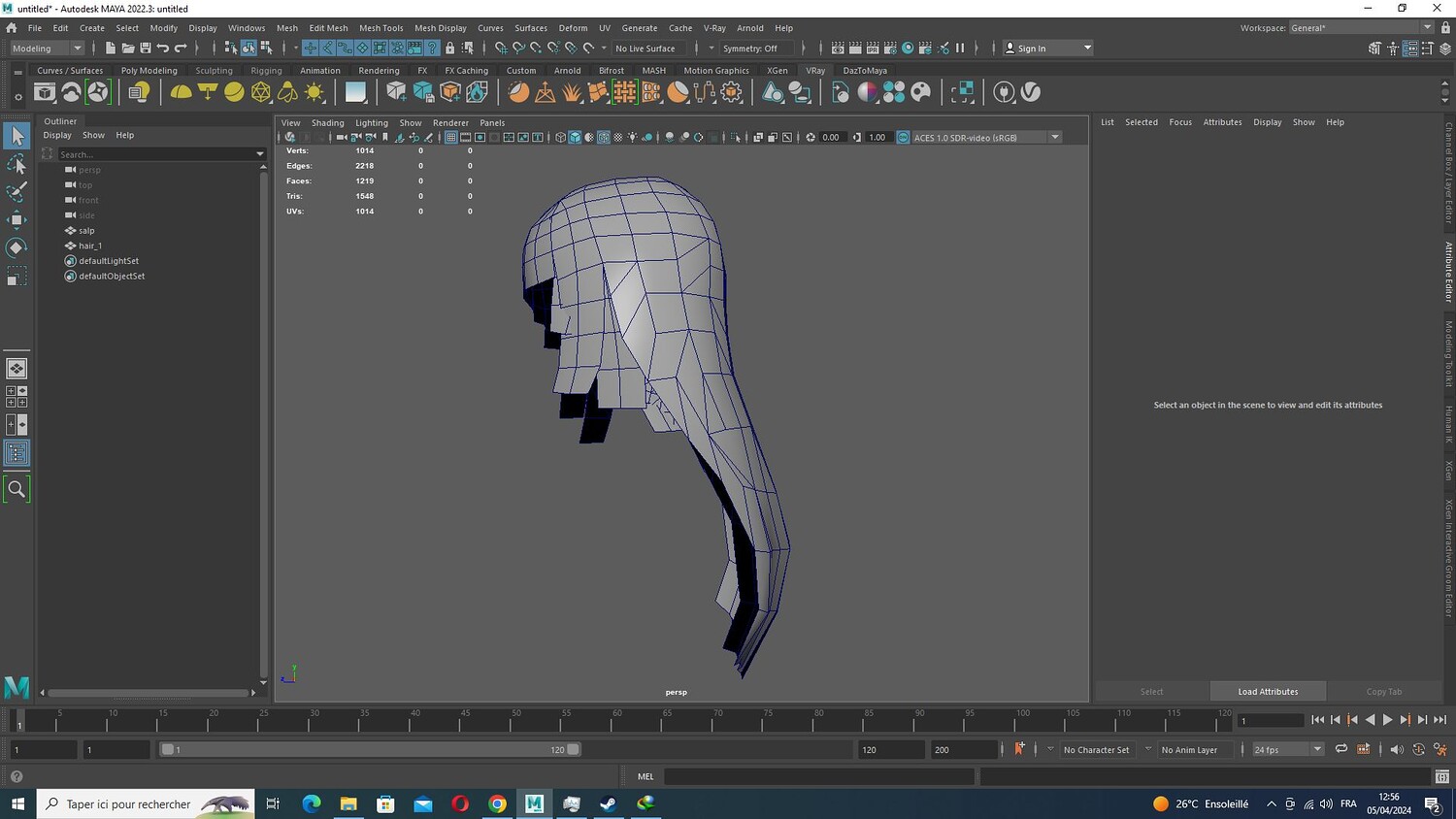Toggle loop playback mode

tap(1340, 749)
